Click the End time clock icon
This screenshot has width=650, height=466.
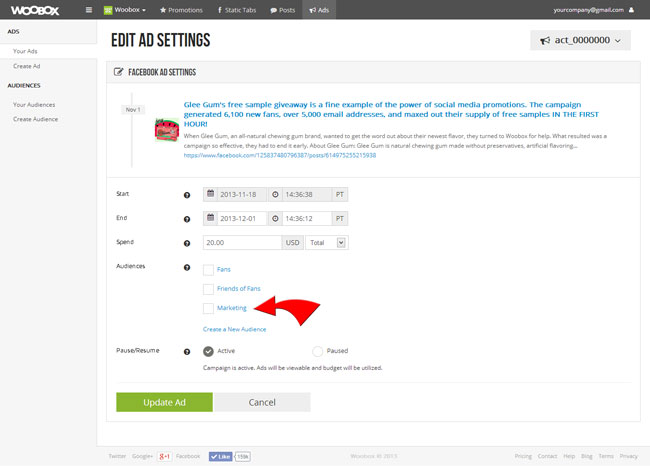[275, 218]
